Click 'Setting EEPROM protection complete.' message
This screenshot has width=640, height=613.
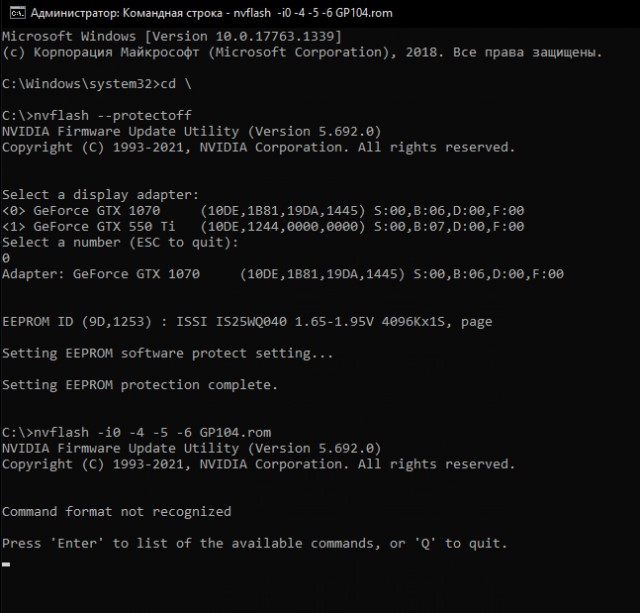[x=140, y=385]
